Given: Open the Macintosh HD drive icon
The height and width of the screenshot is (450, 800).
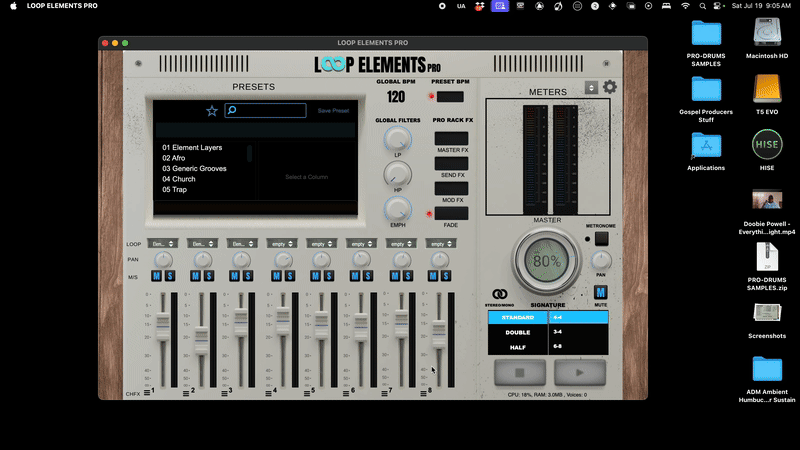Looking at the screenshot, I should [767, 33].
